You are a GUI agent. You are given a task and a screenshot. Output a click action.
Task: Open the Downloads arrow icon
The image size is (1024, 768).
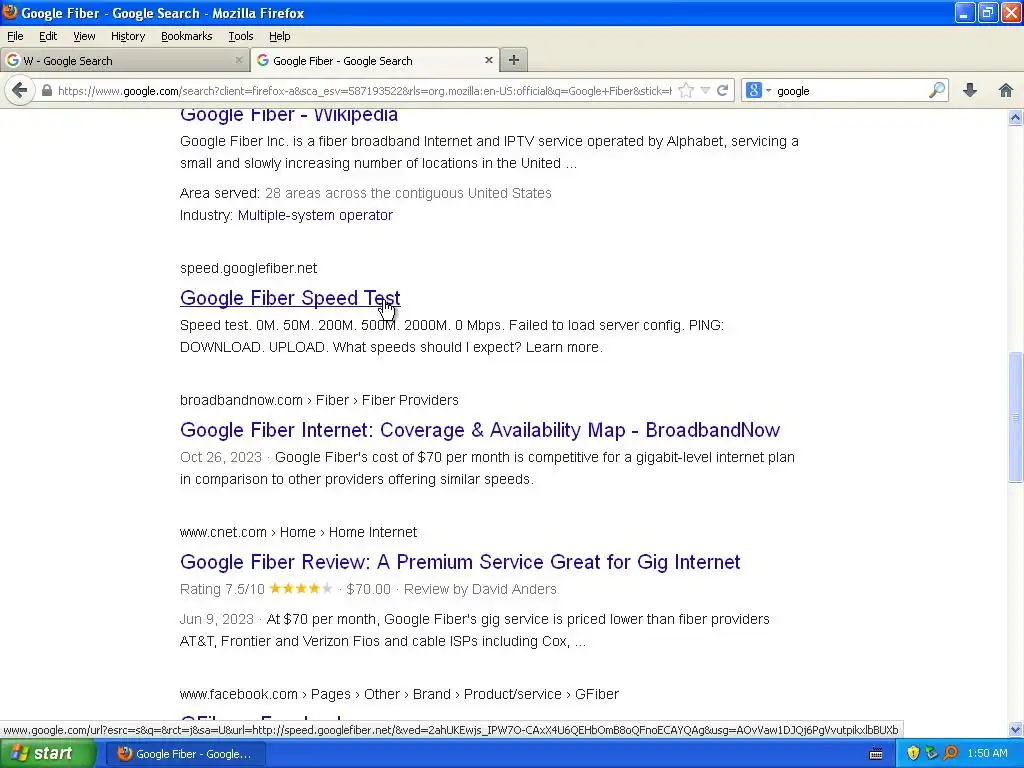(x=970, y=90)
